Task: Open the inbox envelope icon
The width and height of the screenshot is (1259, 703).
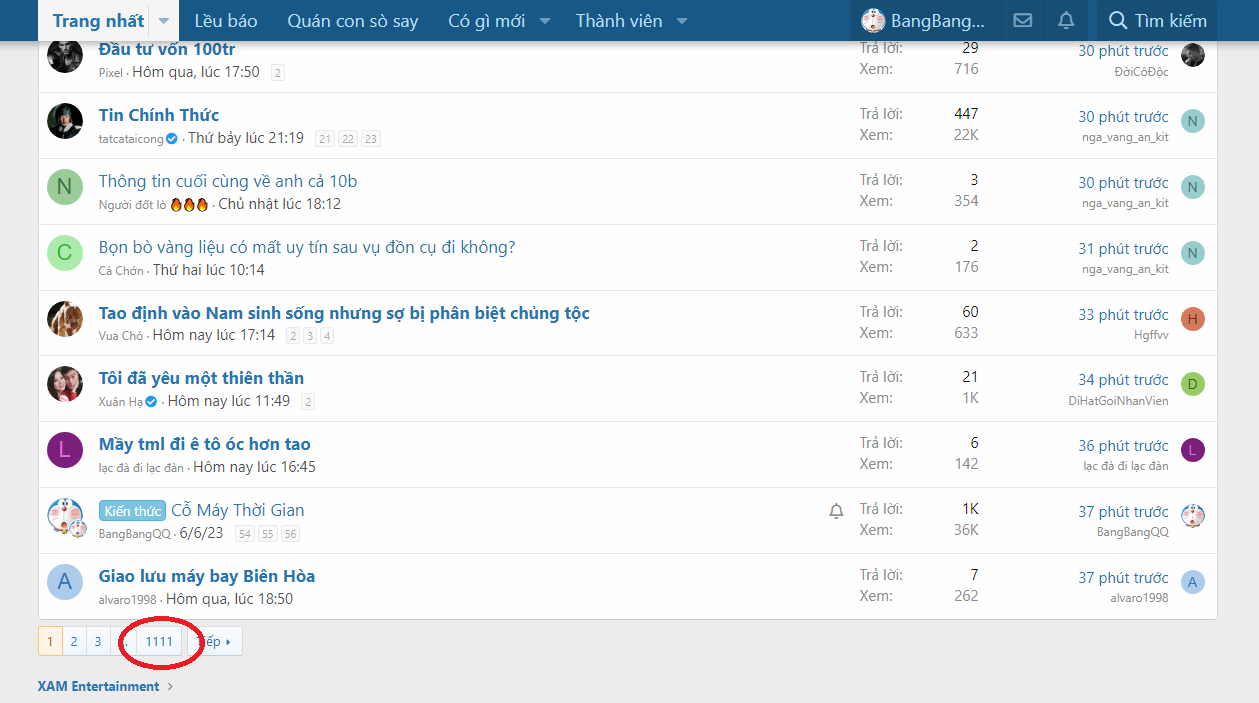Action: click(1022, 20)
